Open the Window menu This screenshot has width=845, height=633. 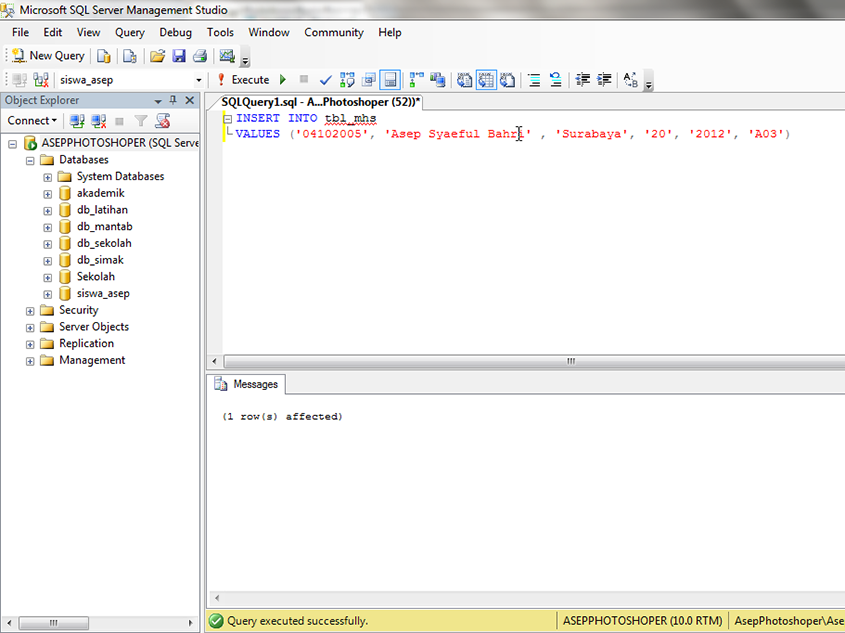(269, 32)
